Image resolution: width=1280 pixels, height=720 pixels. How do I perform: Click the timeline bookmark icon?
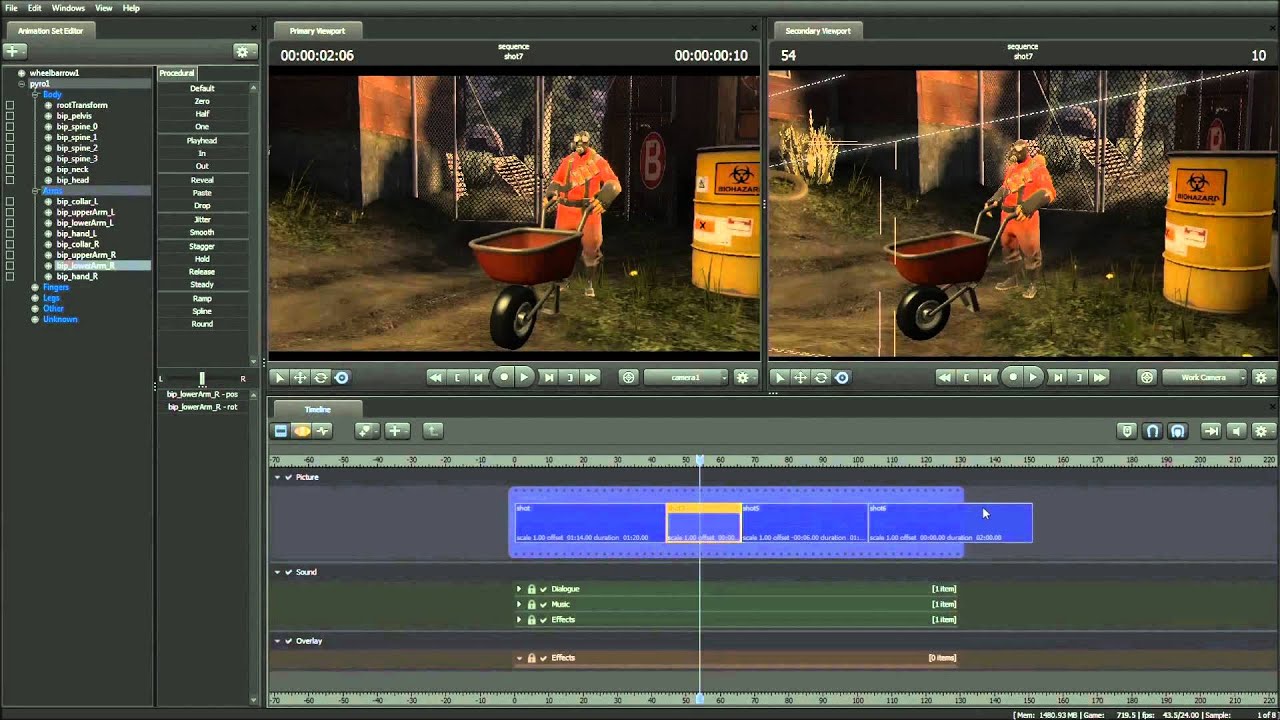point(1128,431)
